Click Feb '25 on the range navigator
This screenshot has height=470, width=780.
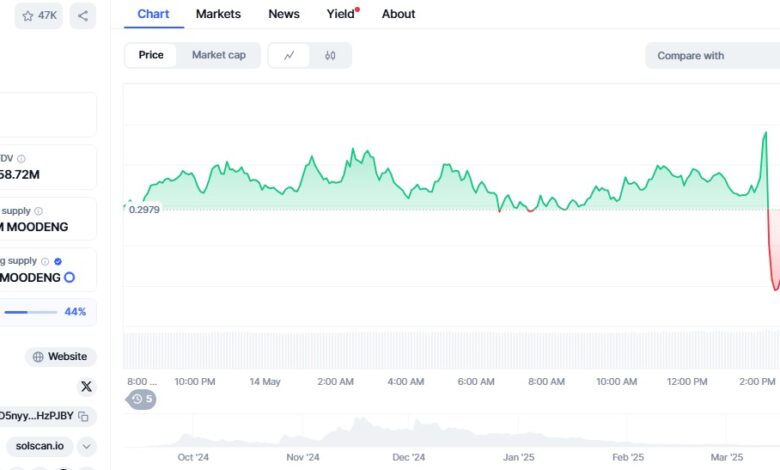[628, 457]
